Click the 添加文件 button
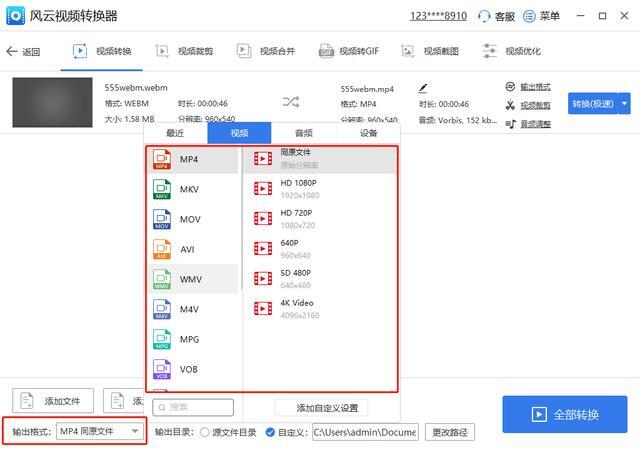640x450 pixels. coord(53,401)
